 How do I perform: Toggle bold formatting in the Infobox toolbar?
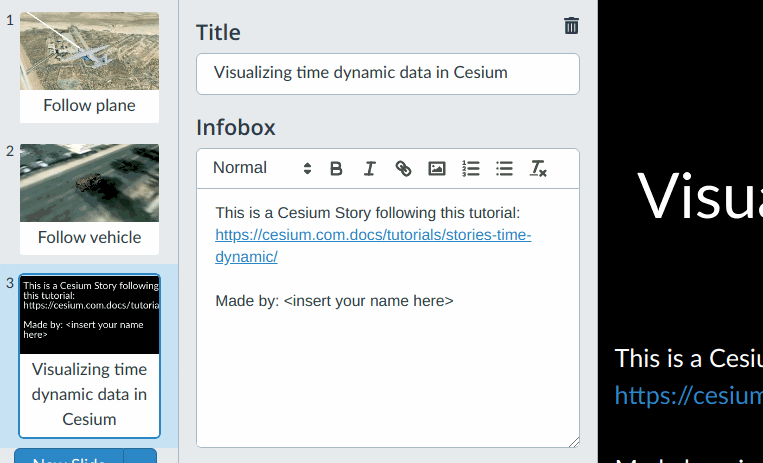coord(336,169)
